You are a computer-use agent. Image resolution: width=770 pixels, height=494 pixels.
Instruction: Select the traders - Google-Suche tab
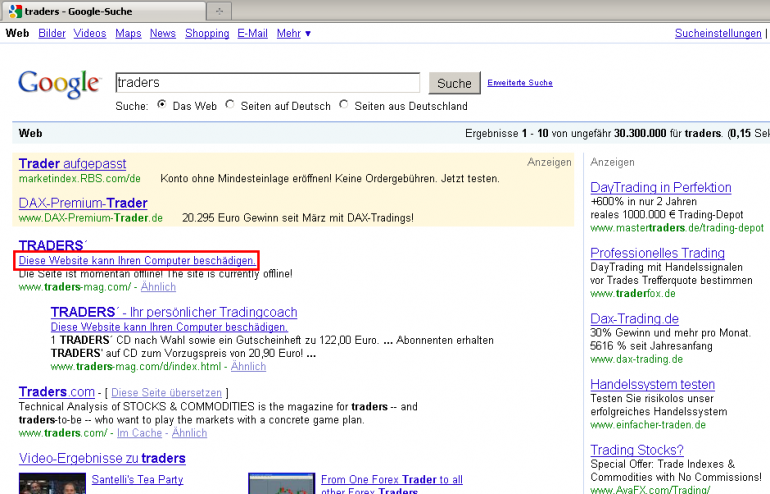(x=103, y=11)
